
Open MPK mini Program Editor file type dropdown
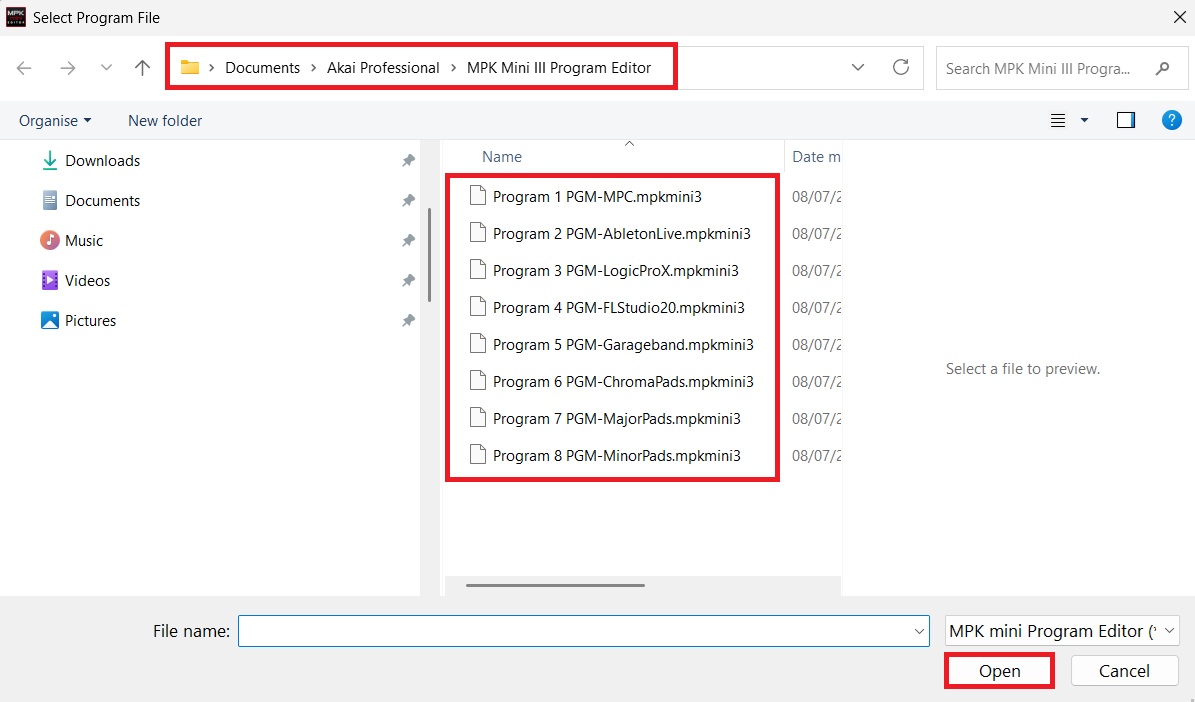click(1062, 631)
